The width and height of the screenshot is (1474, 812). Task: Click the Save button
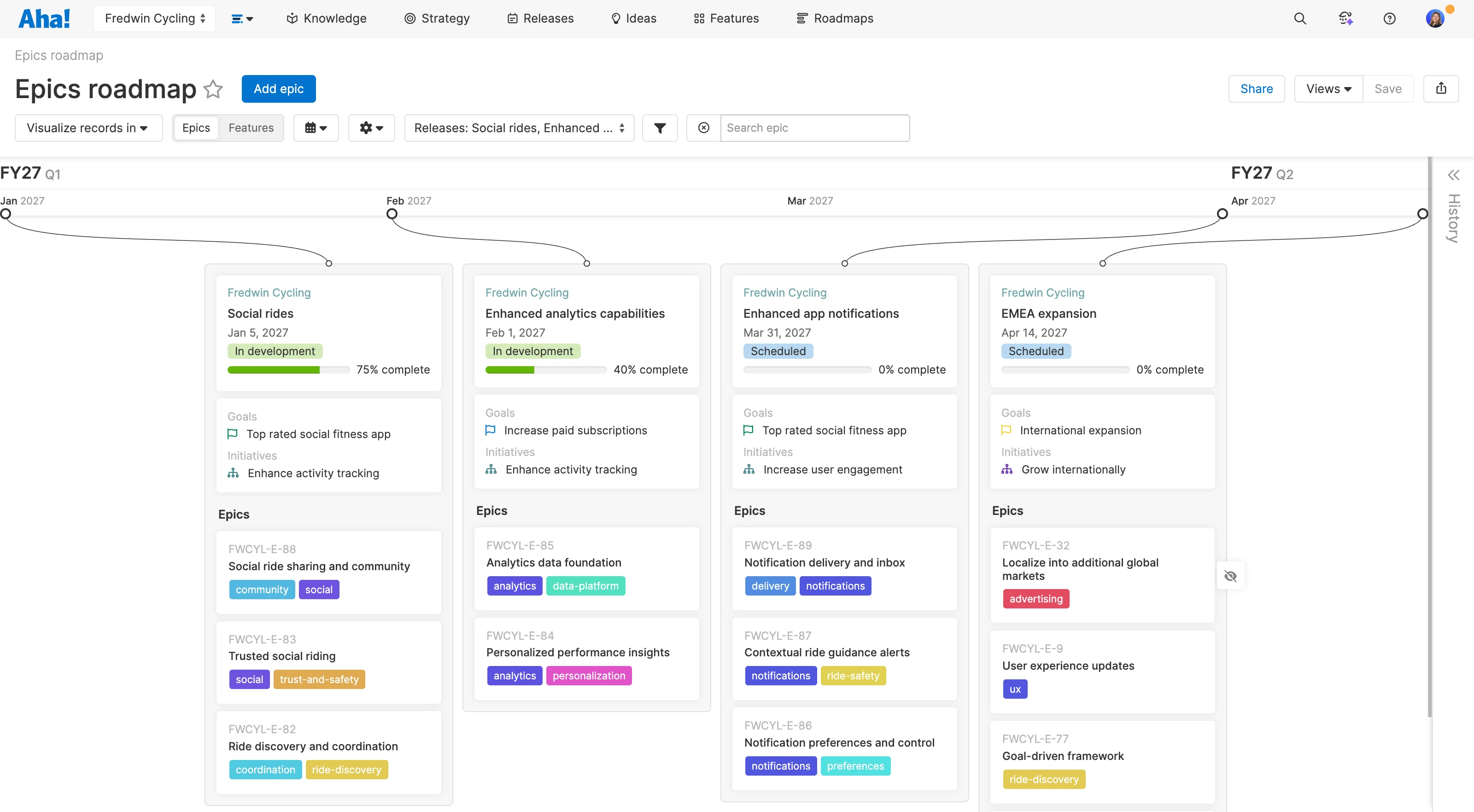tap(1387, 89)
